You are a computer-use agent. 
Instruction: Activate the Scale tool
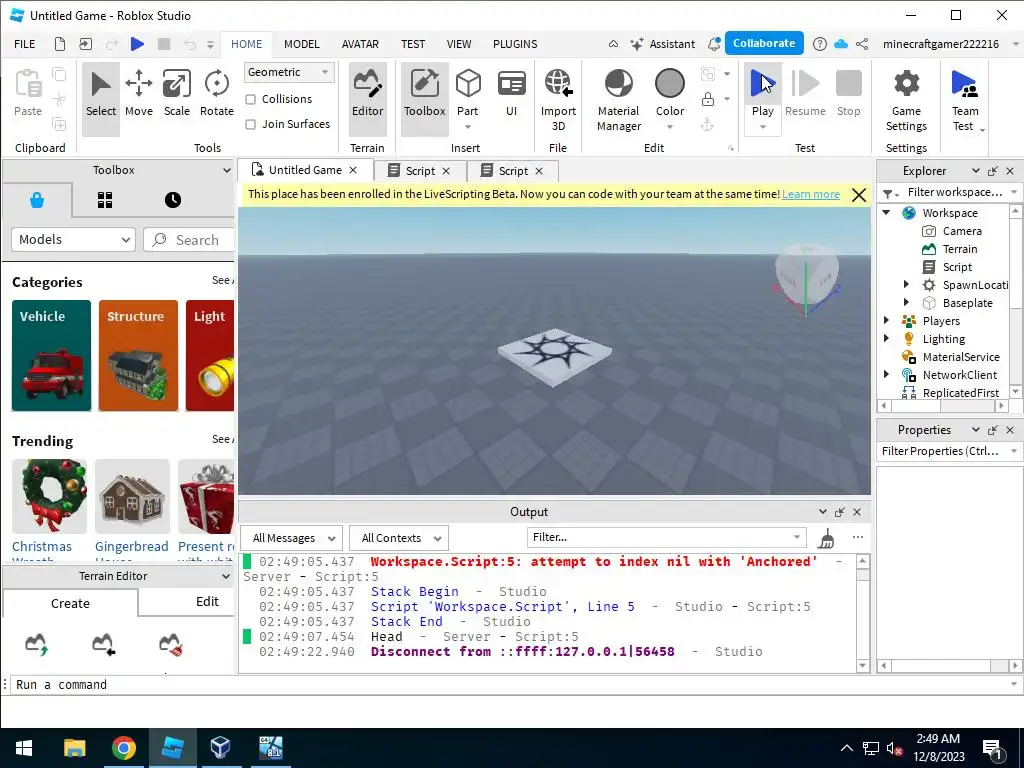[176, 93]
